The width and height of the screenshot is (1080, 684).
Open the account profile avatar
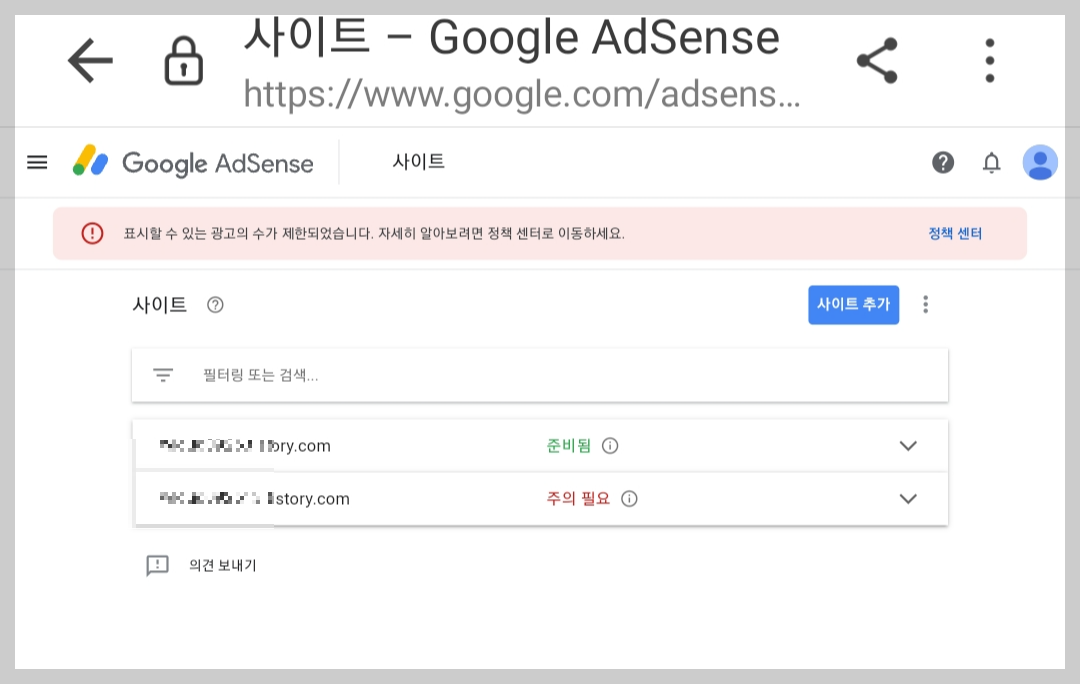1040,163
